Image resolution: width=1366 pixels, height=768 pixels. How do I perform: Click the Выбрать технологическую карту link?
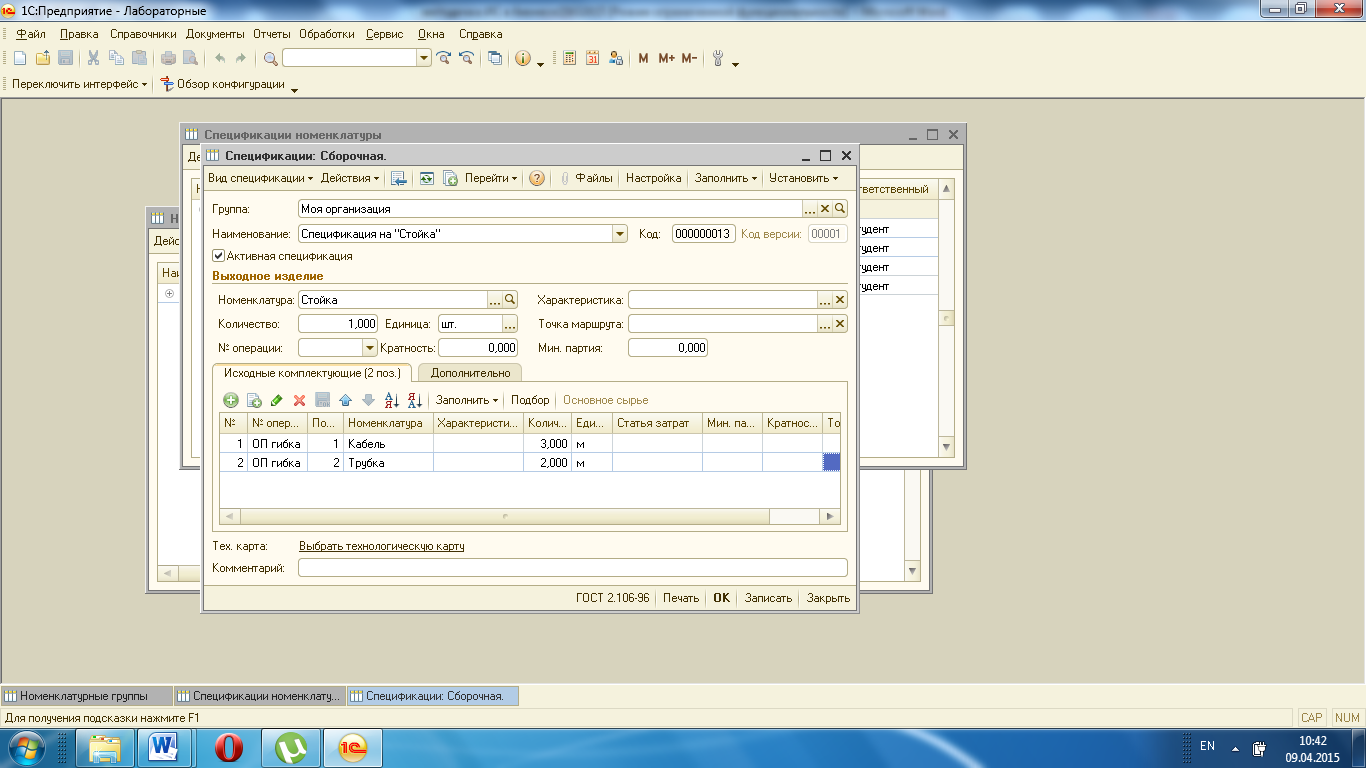coord(382,546)
